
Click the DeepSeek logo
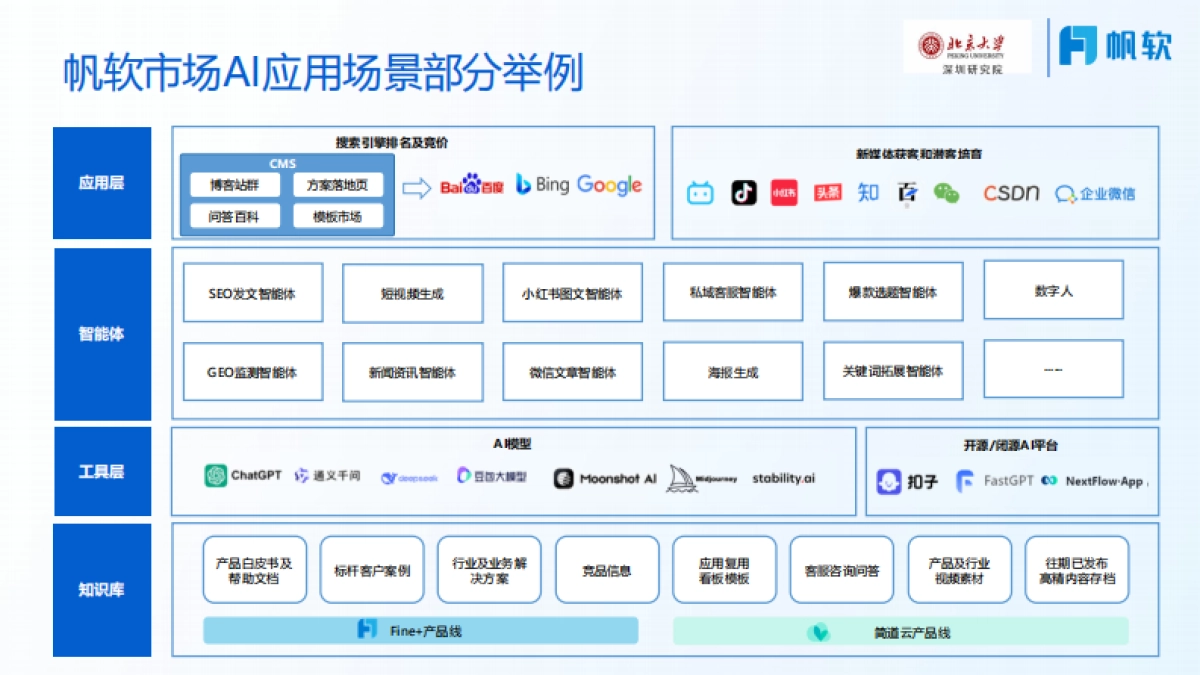(x=412, y=477)
